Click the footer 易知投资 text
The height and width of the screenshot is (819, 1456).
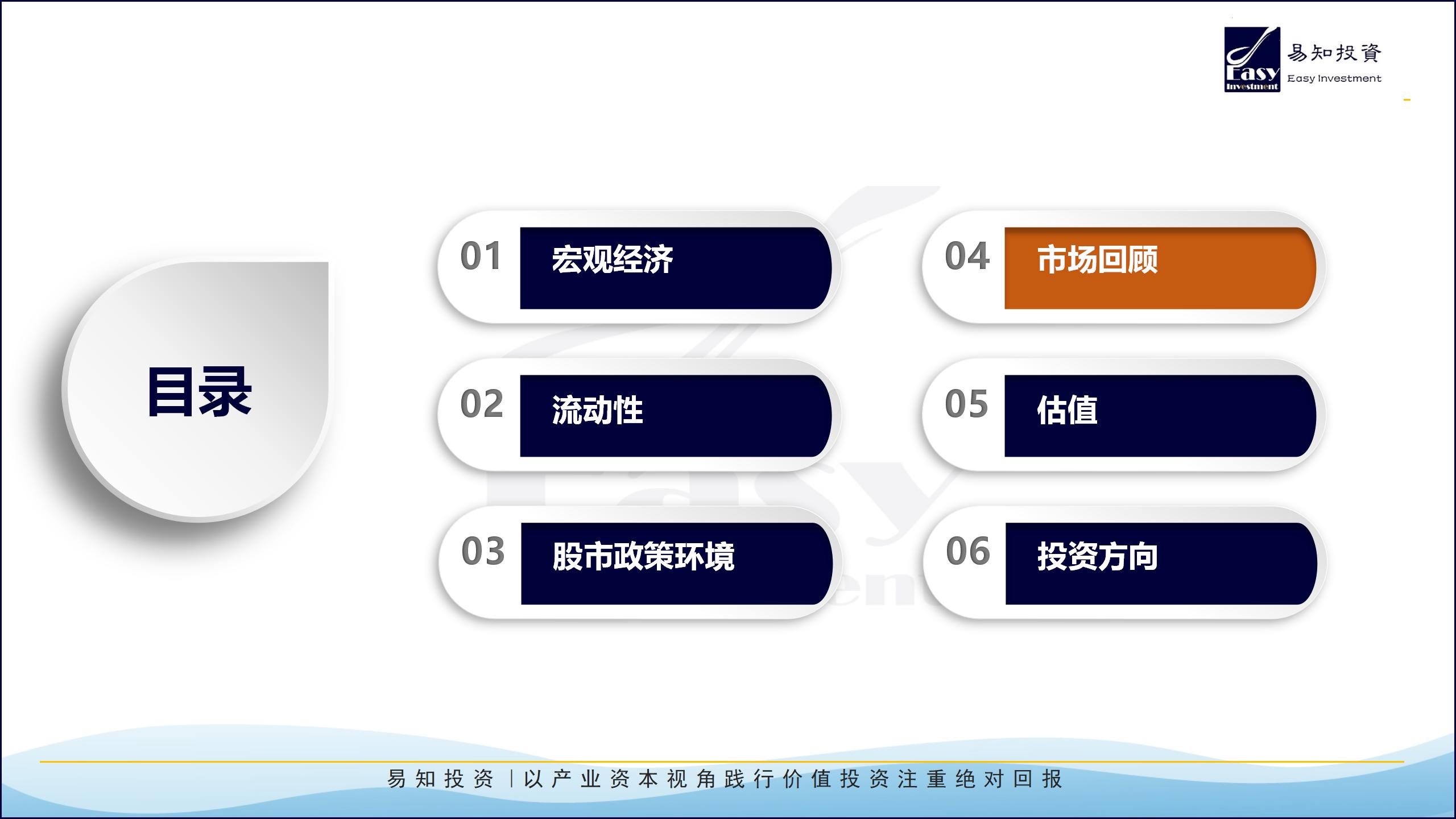tap(441, 779)
